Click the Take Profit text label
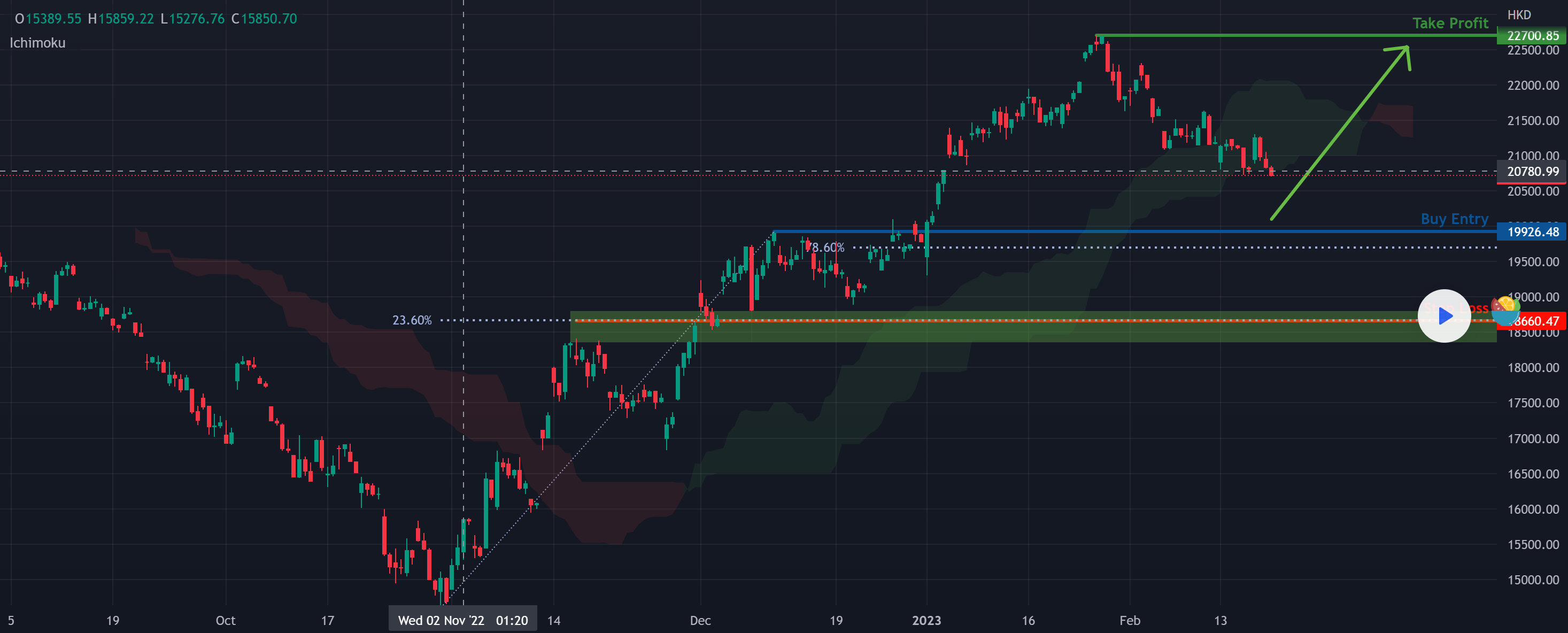This screenshot has width=1568, height=633. [x=1450, y=23]
